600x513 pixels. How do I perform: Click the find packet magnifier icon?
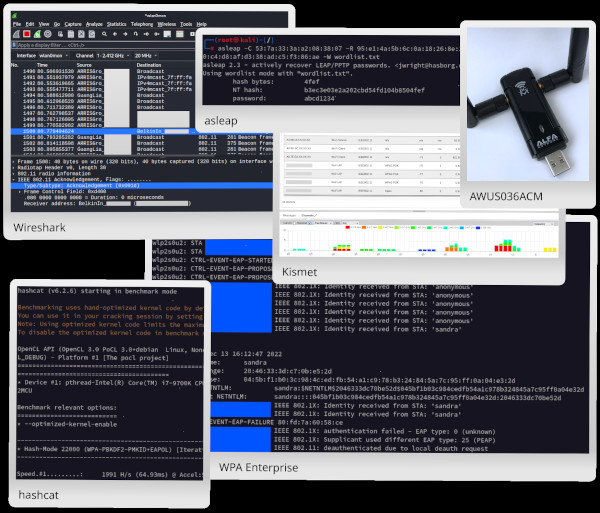pyautogui.click(x=104, y=34)
